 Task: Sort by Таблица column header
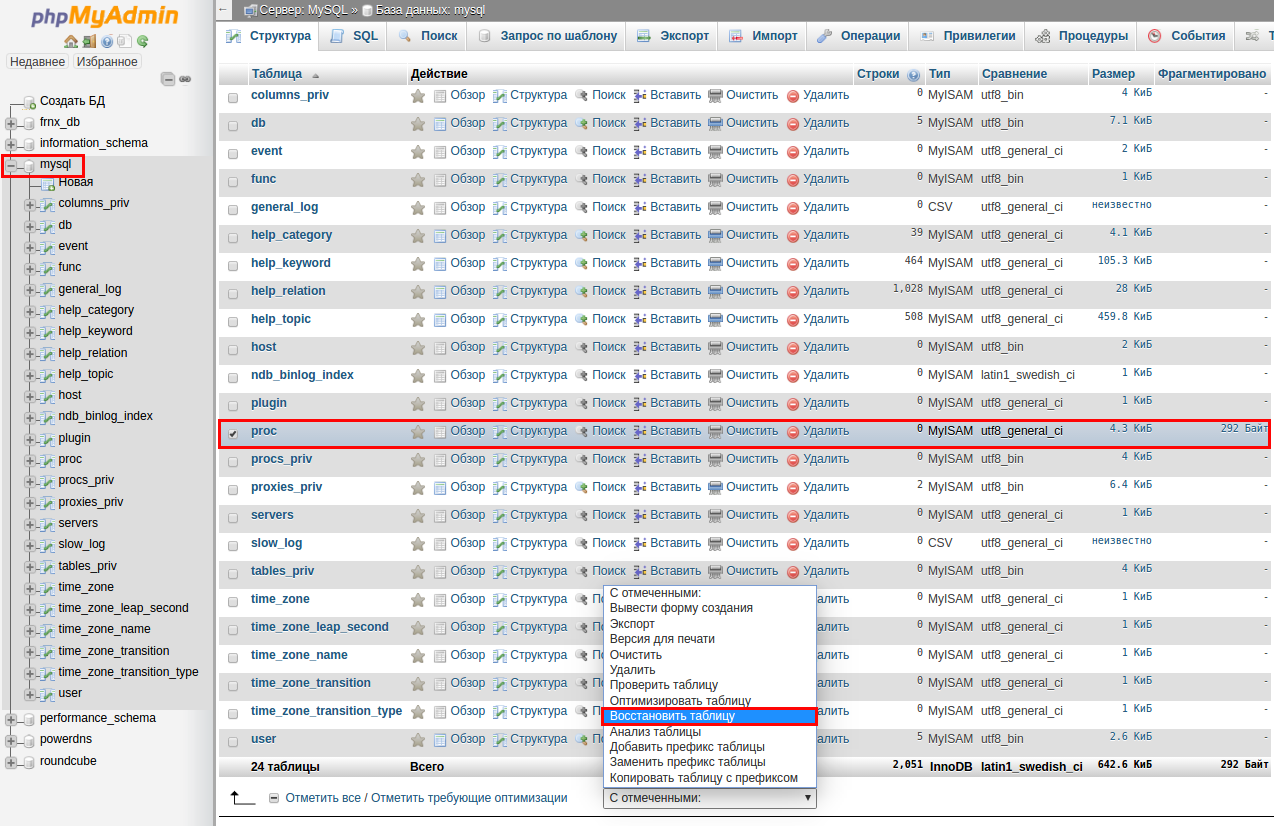coord(277,74)
